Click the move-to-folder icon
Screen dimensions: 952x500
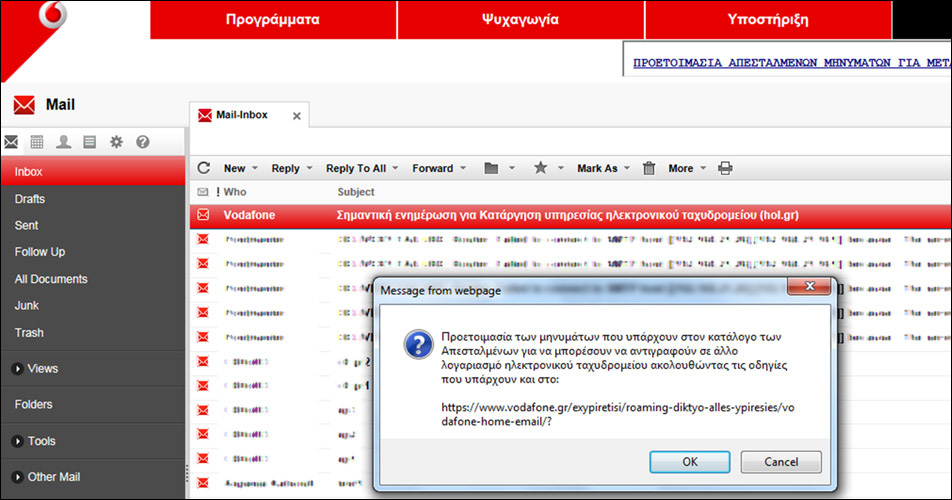[x=491, y=168]
